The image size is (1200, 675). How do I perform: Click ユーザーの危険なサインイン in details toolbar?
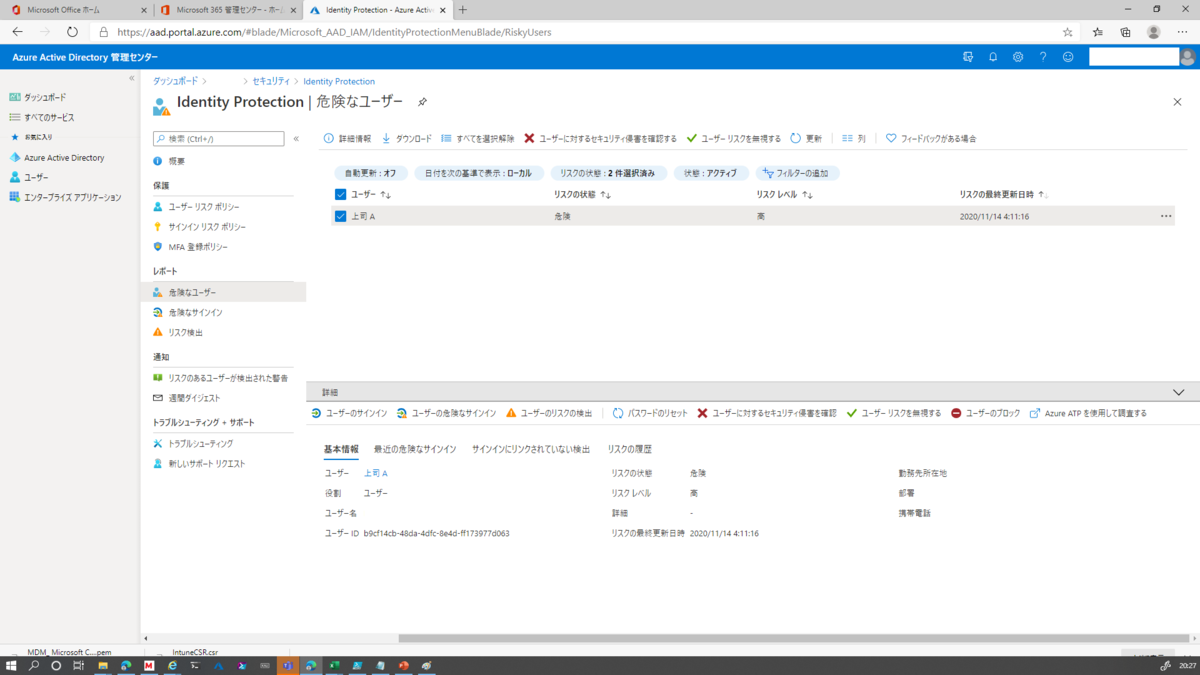[446, 413]
